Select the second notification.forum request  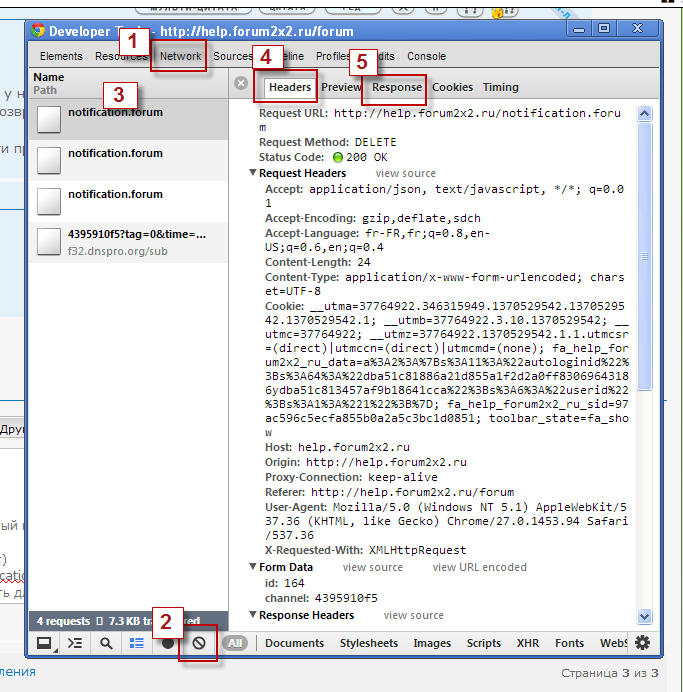pyautogui.click(x=128, y=160)
